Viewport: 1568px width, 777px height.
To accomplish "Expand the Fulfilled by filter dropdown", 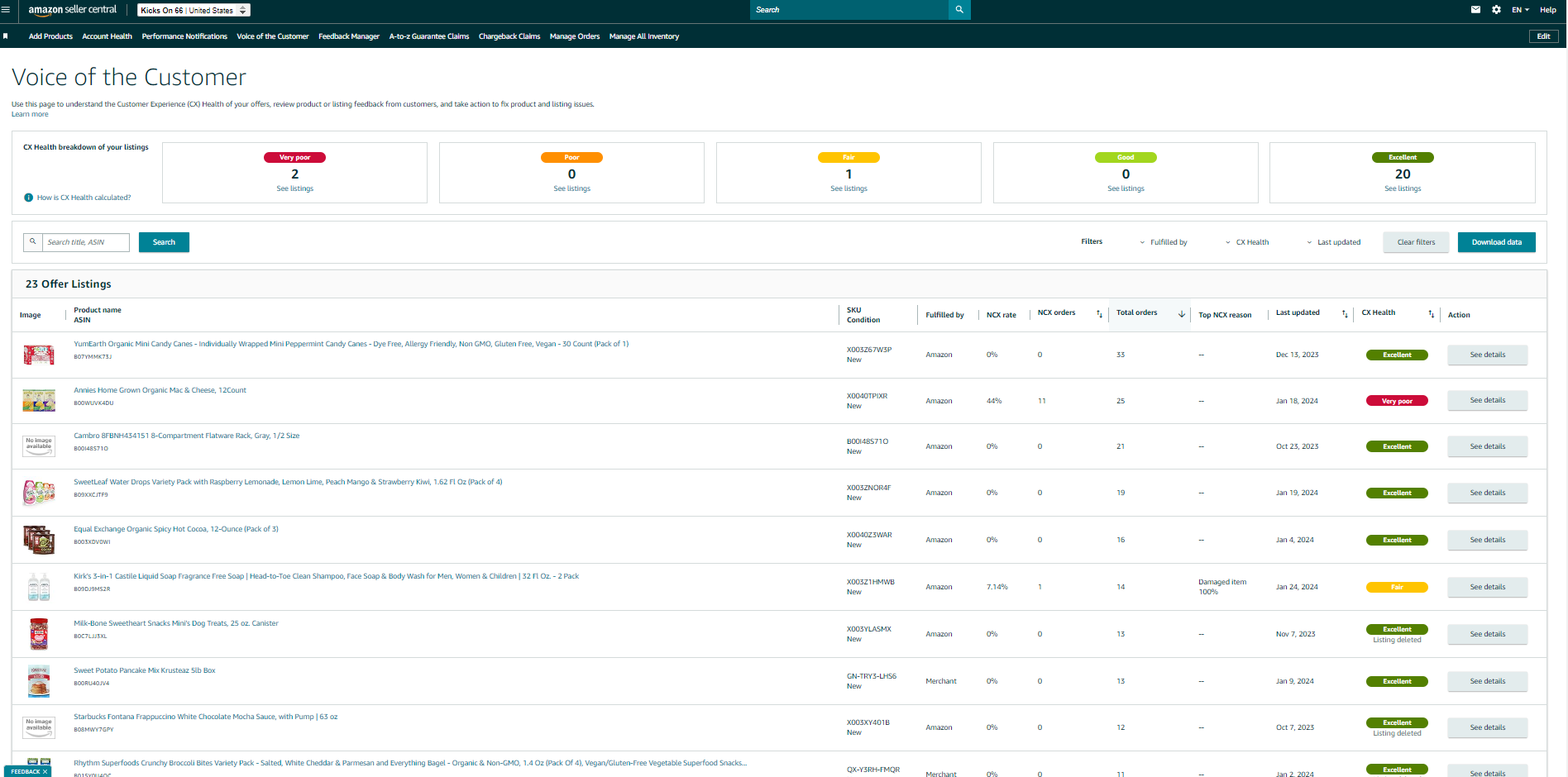I will [1164, 242].
